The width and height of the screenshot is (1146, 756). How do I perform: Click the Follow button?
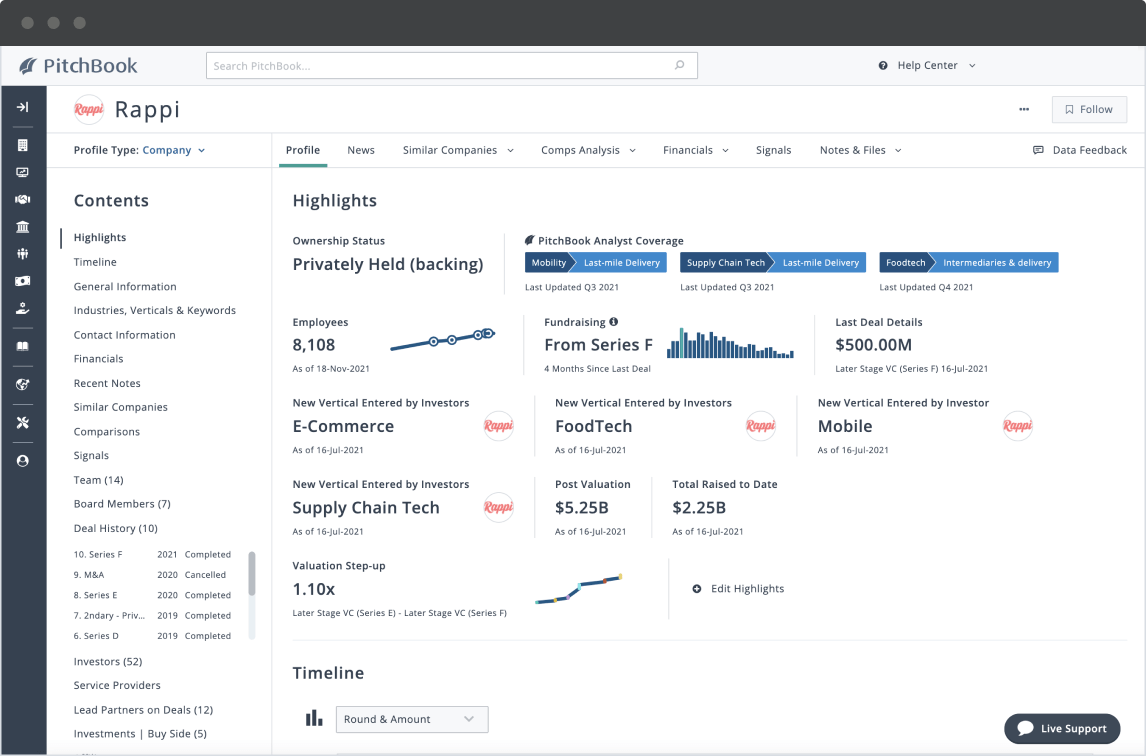click(x=1089, y=110)
